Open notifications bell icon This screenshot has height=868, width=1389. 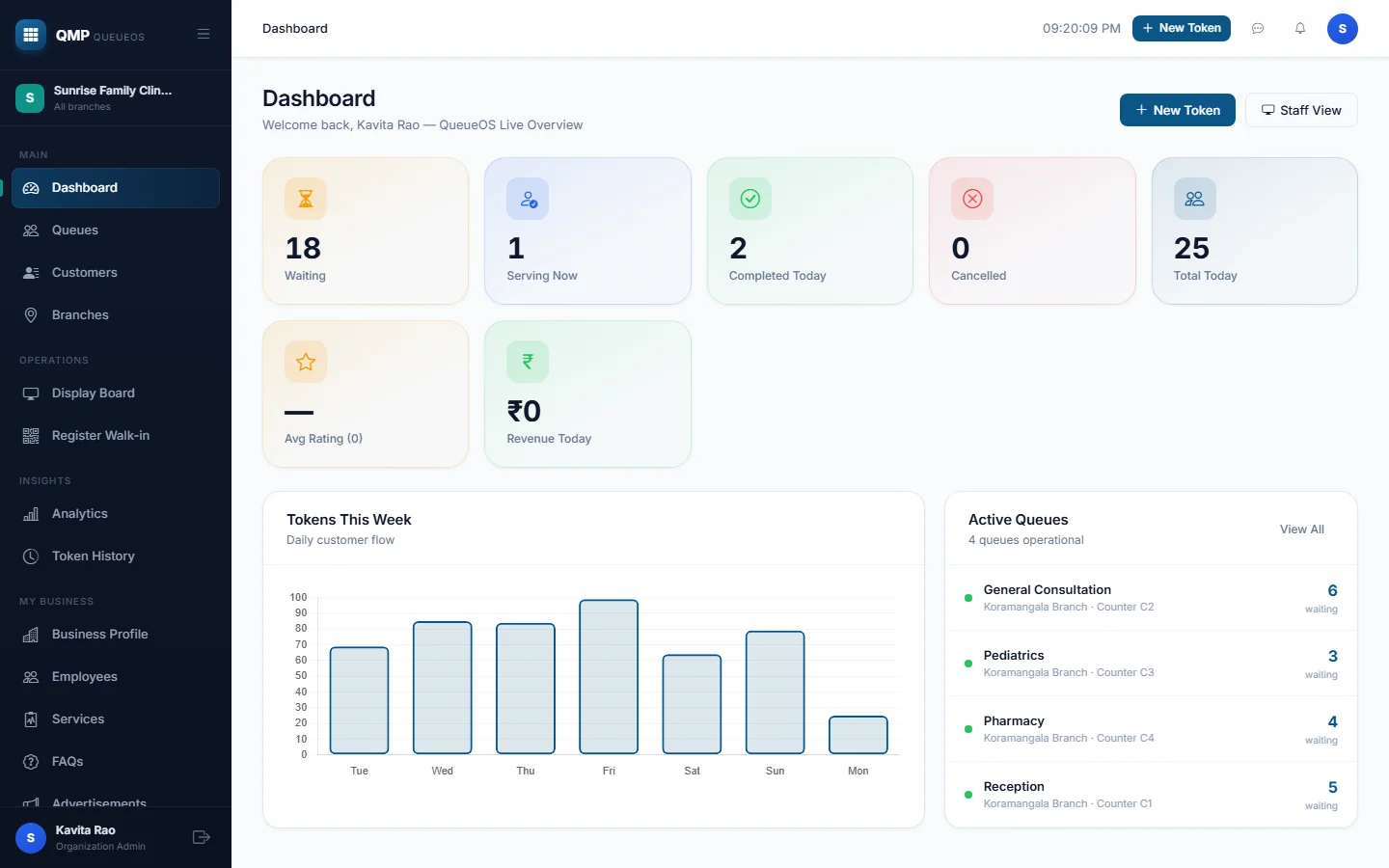click(1300, 29)
